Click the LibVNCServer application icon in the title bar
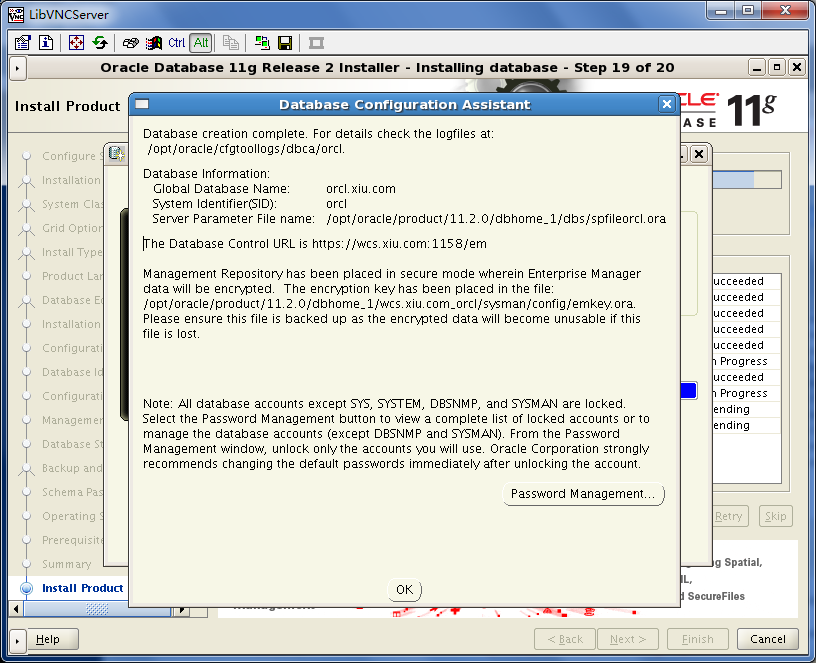Image resolution: width=816 pixels, height=663 pixels. (x=16, y=14)
